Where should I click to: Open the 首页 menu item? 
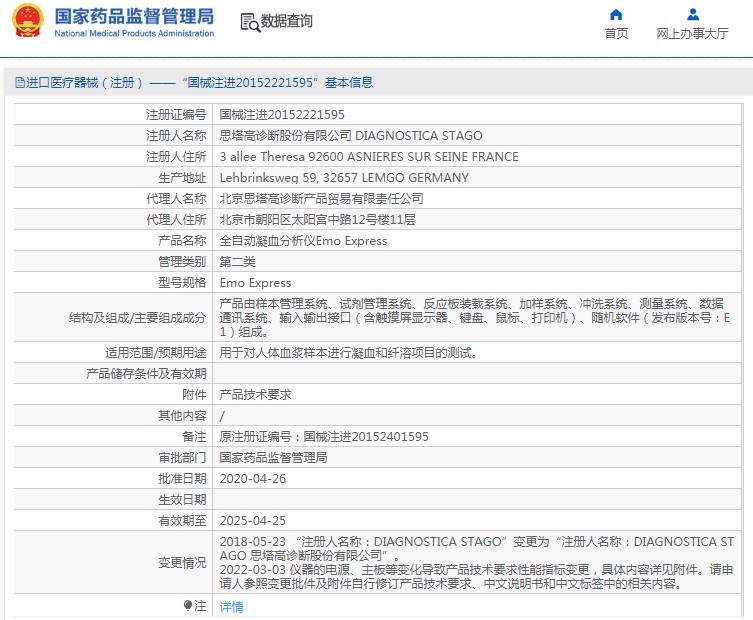click(x=616, y=34)
